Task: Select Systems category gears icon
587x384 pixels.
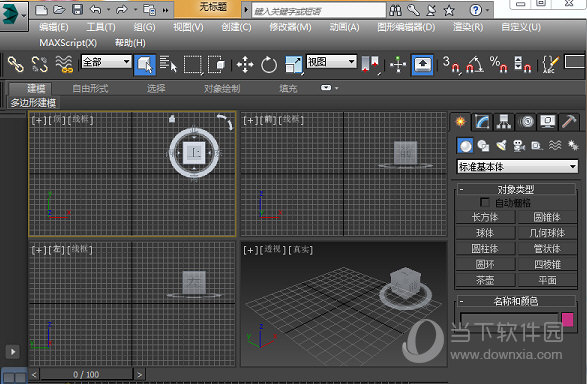Action: [x=573, y=146]
